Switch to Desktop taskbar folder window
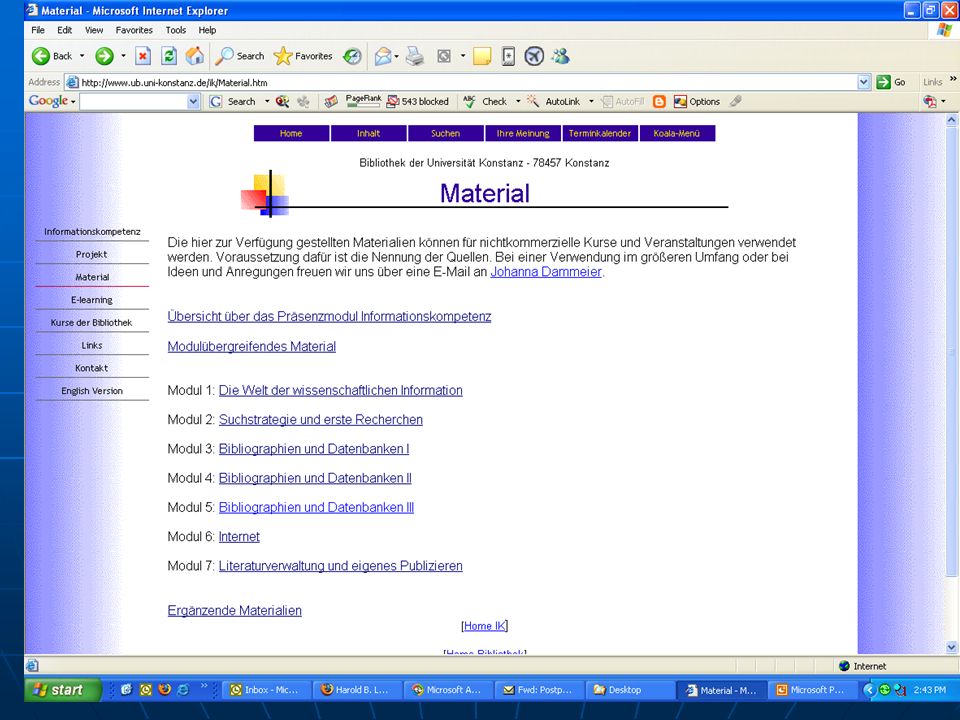The image size is (960, 720). (x=630, y=690)
